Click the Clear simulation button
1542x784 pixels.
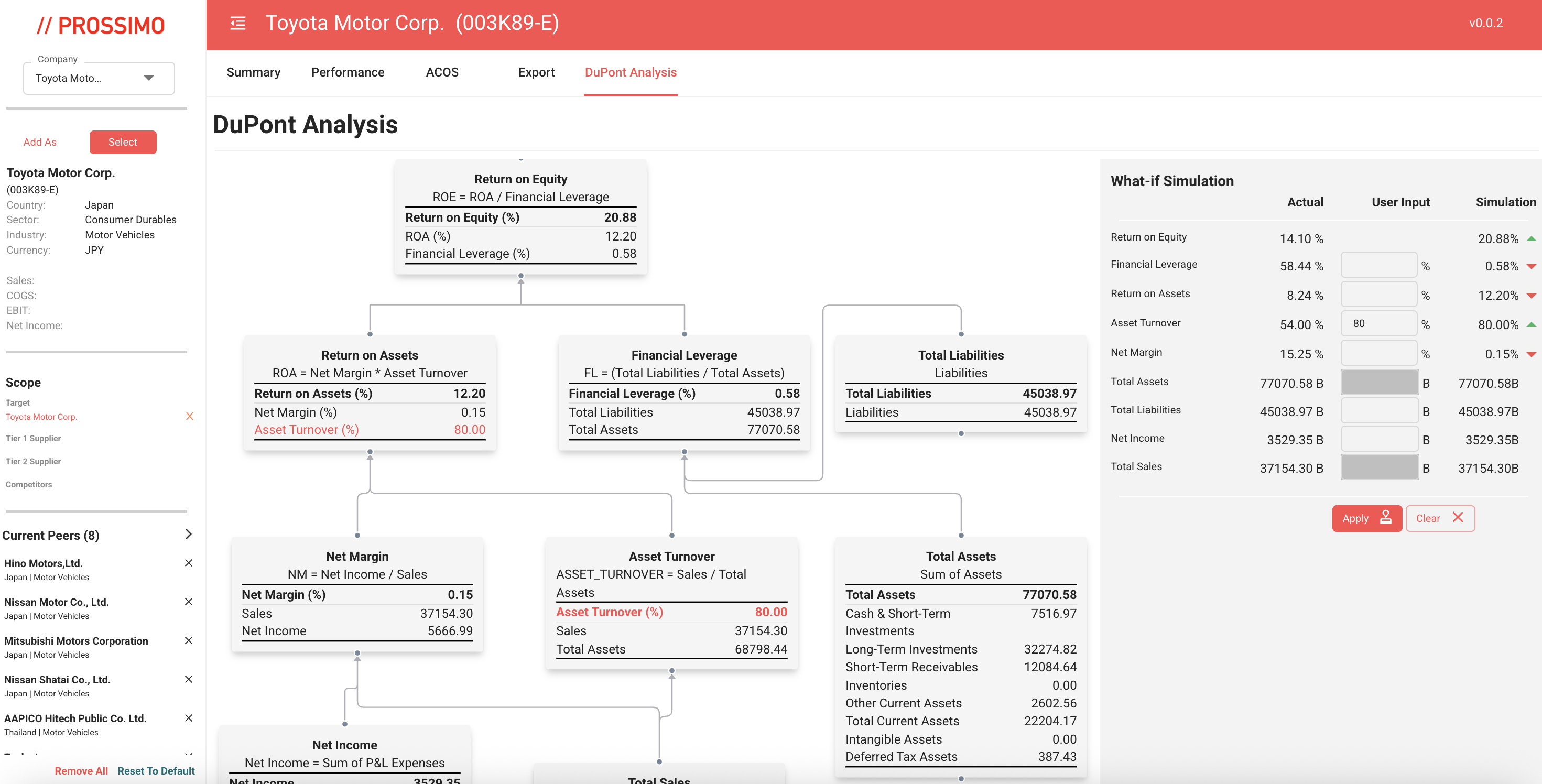pos(1440,519)
